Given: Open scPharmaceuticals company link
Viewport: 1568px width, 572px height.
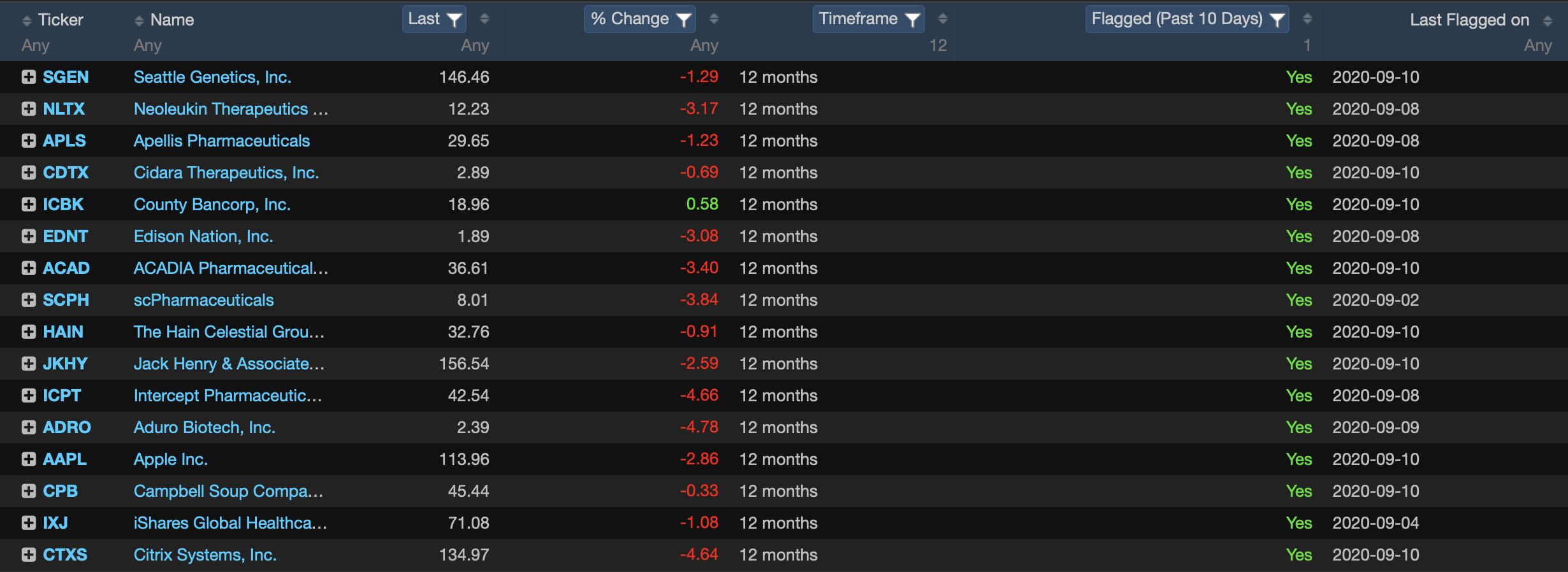Looking at the screenshot, I should (x=204, y=300).
